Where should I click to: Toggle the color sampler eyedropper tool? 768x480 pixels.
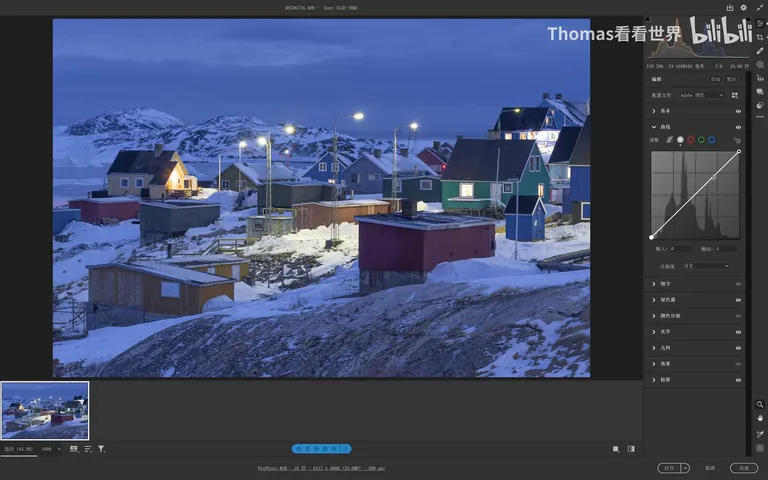[760, 434]
